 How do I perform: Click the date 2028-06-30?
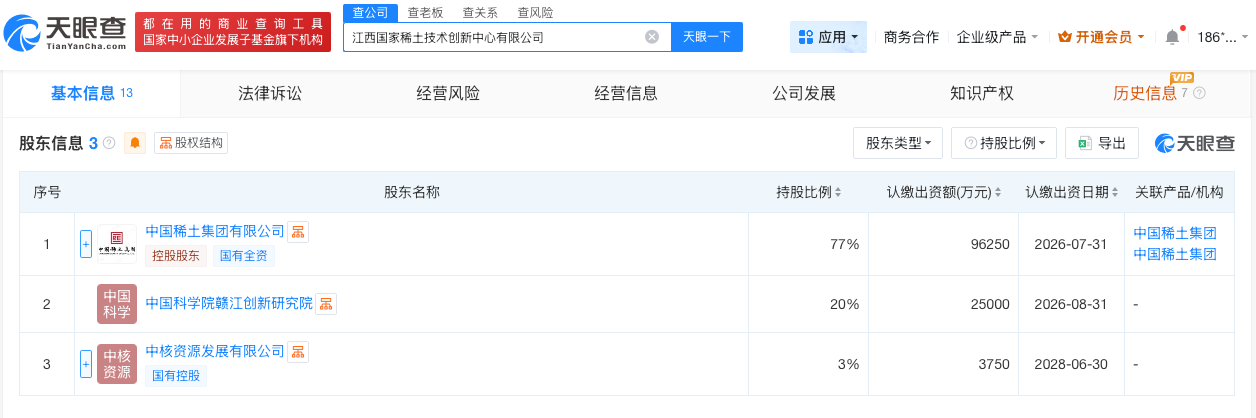[x=1071, y=364]
